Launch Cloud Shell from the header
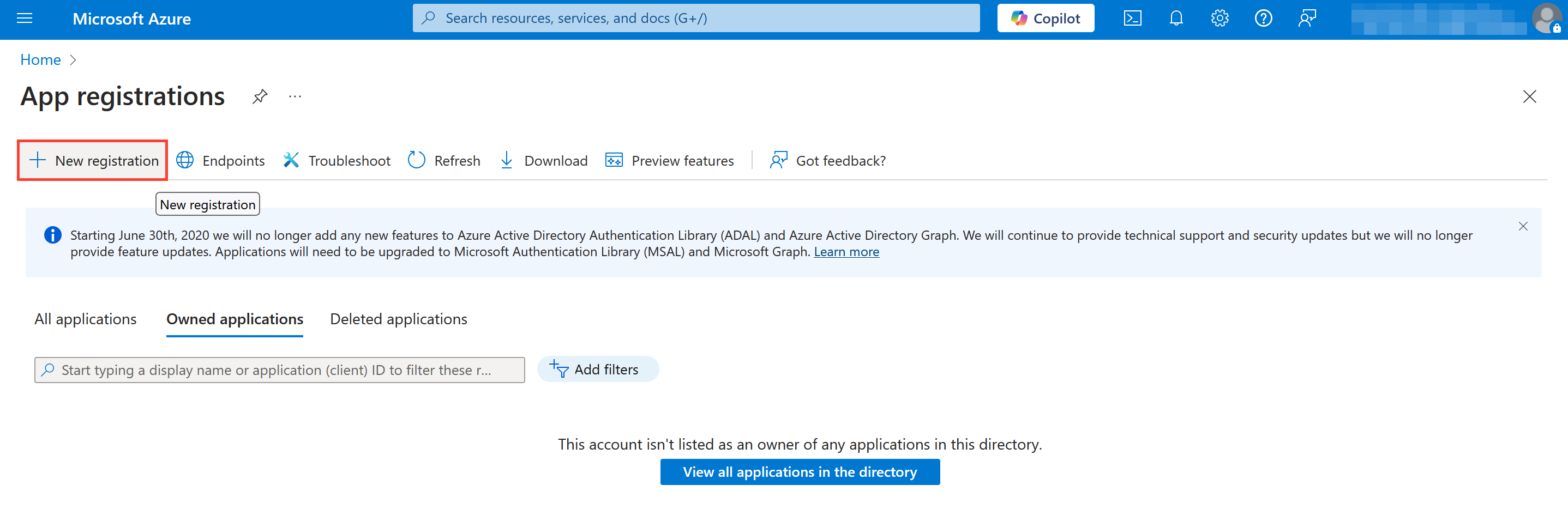This screenshot has width=1568, height=509. pos(1132,18)
